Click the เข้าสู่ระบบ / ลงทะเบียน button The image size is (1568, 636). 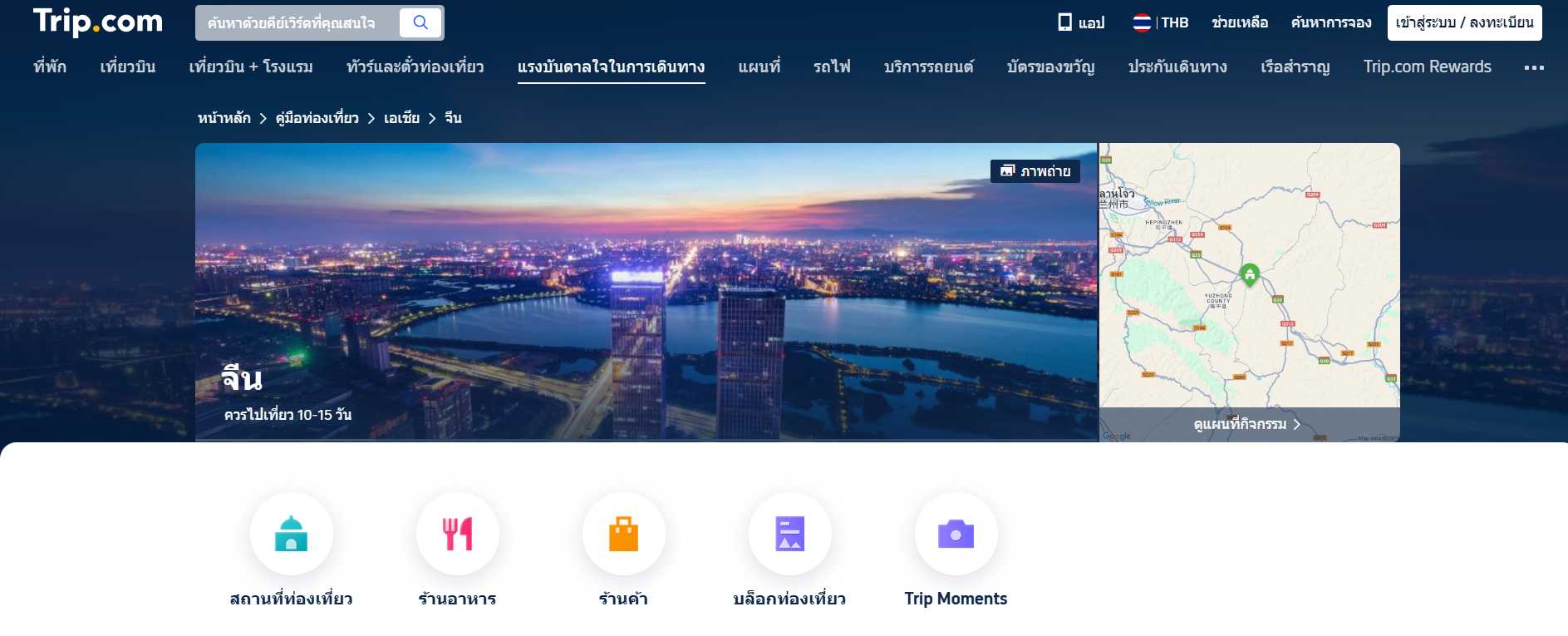click(x=1464, y=22)
